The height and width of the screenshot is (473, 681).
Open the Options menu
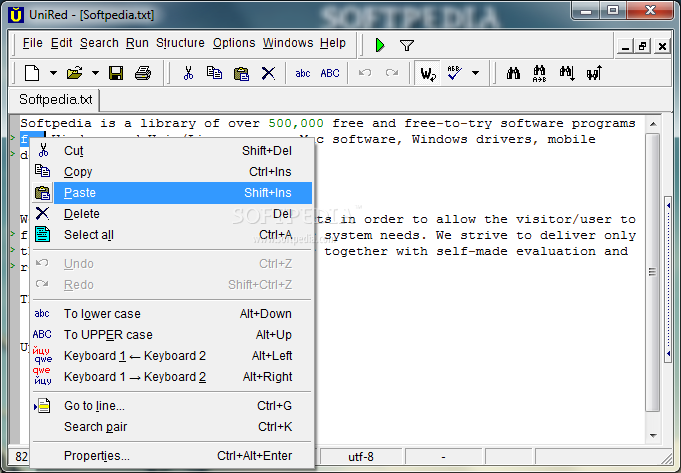tap(234, 43)
